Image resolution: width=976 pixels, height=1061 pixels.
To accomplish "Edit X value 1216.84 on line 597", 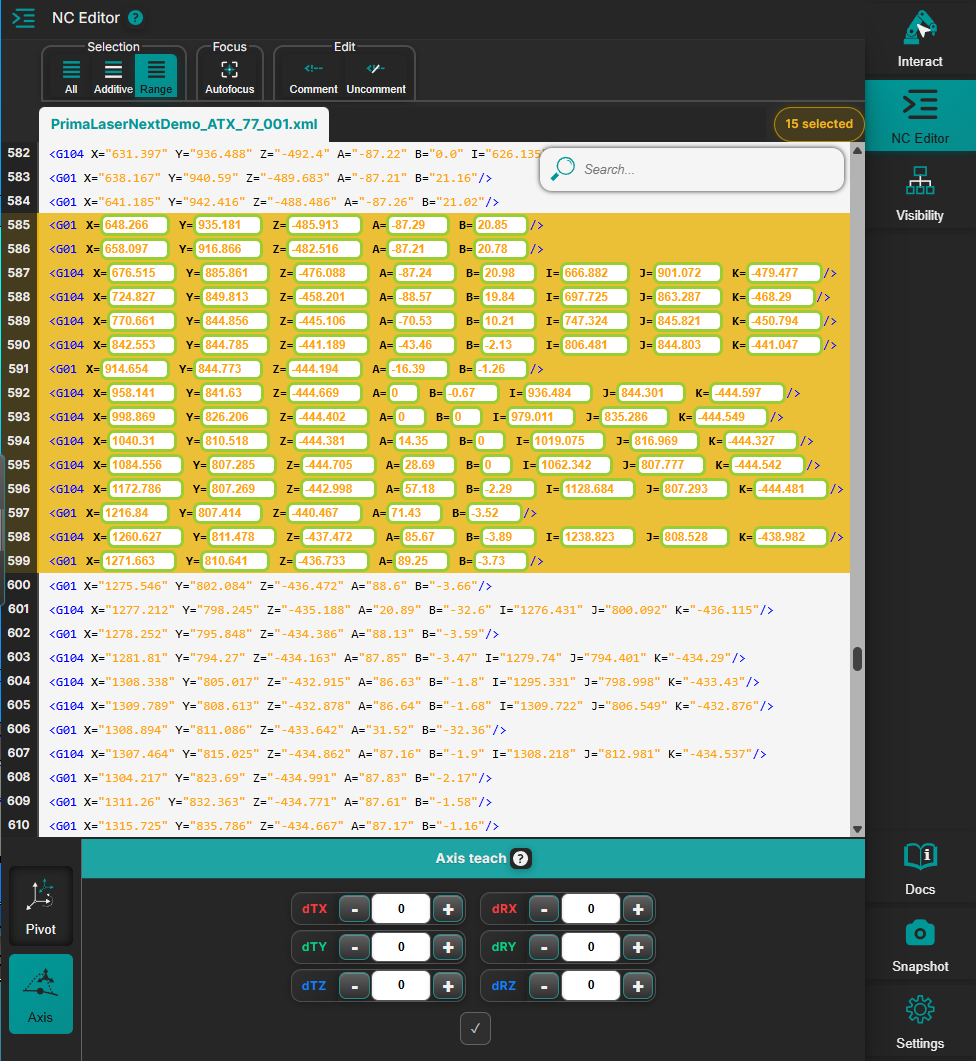I will coord(135,513).
